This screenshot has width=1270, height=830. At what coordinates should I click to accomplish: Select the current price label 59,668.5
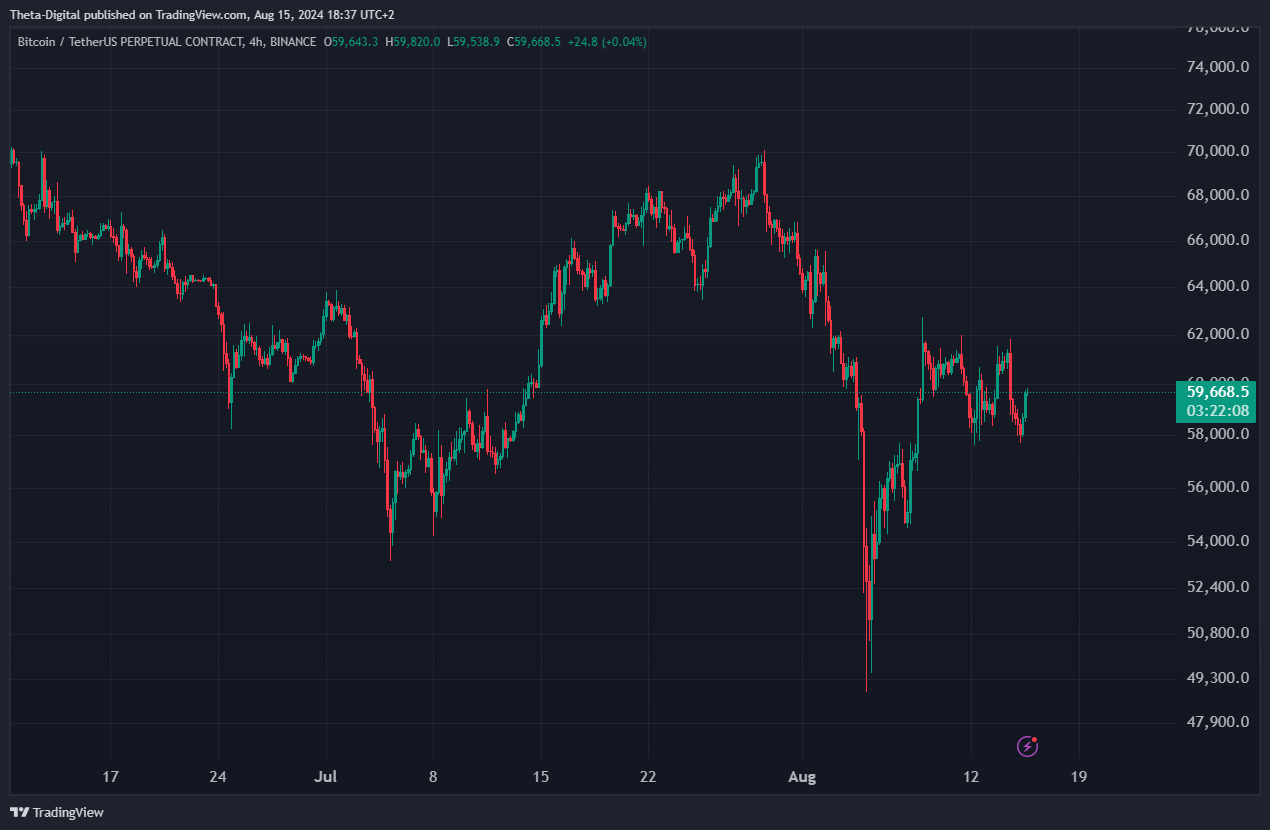[1217, 391]
